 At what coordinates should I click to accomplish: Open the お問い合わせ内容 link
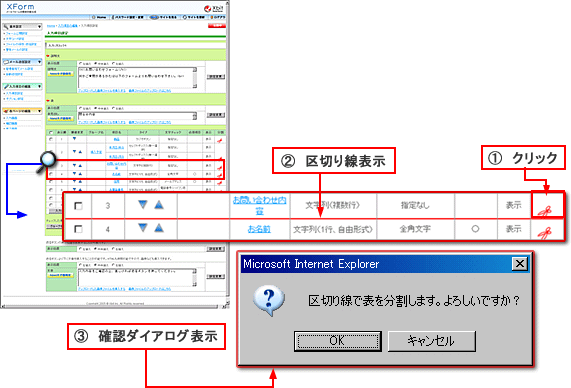click(x=259, y=205)
